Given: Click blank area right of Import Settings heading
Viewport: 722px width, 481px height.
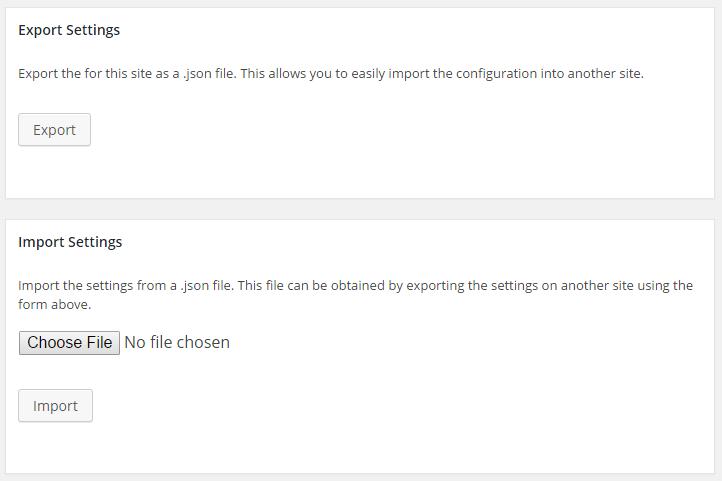Looking at the screenshot, I should [x=400, y=242].
